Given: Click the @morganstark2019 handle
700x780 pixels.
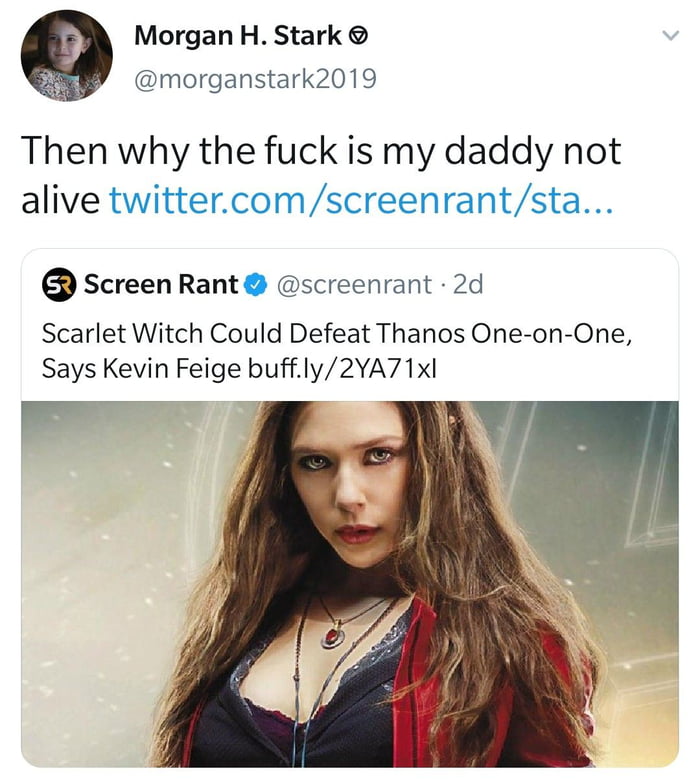Looking at the screenshot, I should tap(255, 78).
